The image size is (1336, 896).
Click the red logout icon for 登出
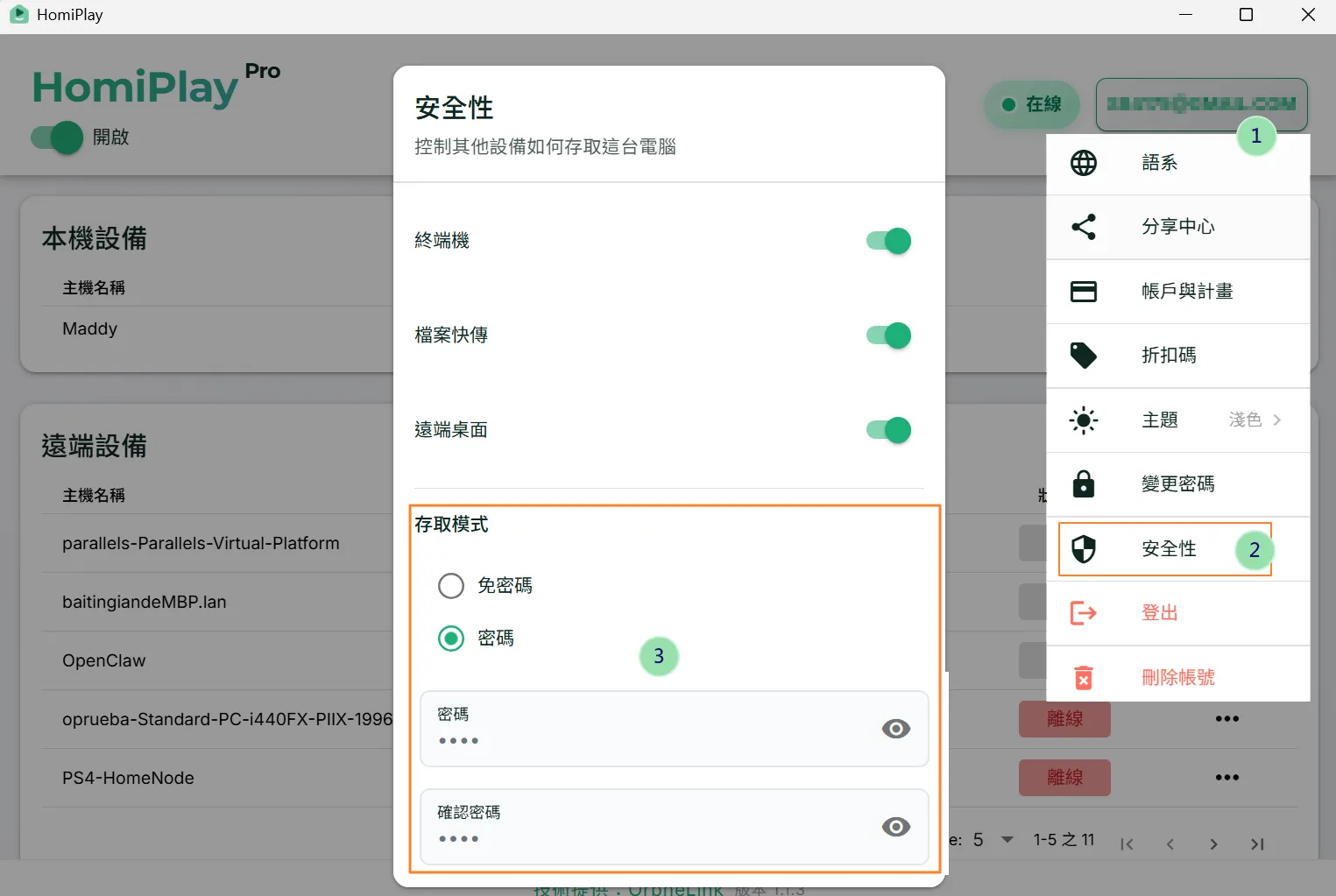(1084, 612)
